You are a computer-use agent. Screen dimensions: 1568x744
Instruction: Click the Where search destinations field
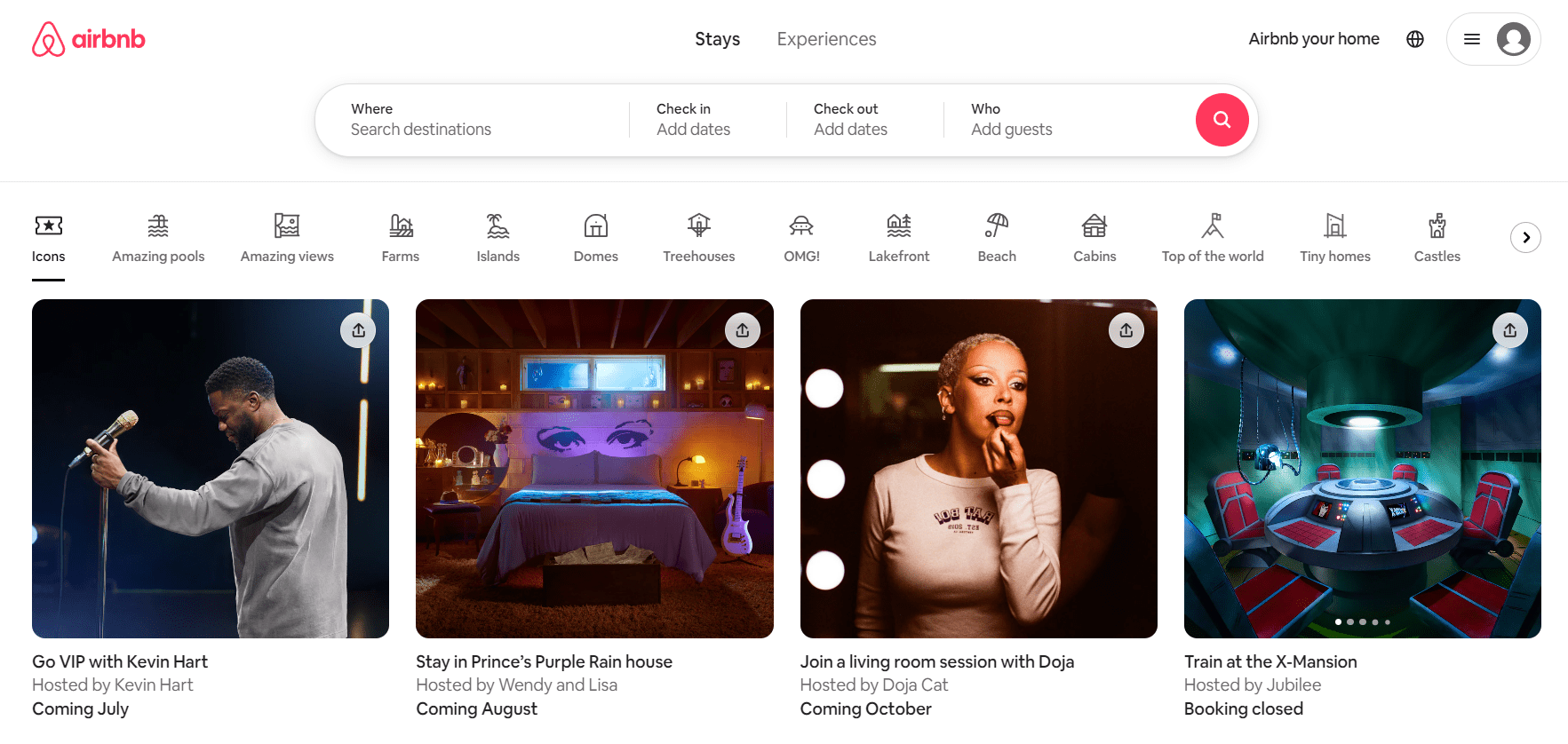pos(471,120)
